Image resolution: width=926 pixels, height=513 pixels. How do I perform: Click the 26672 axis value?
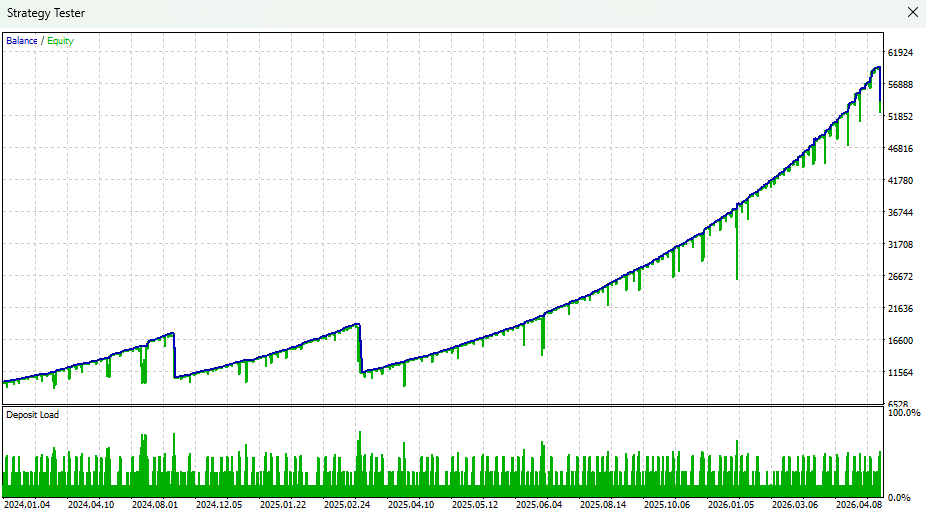click(x=901, y=276)
